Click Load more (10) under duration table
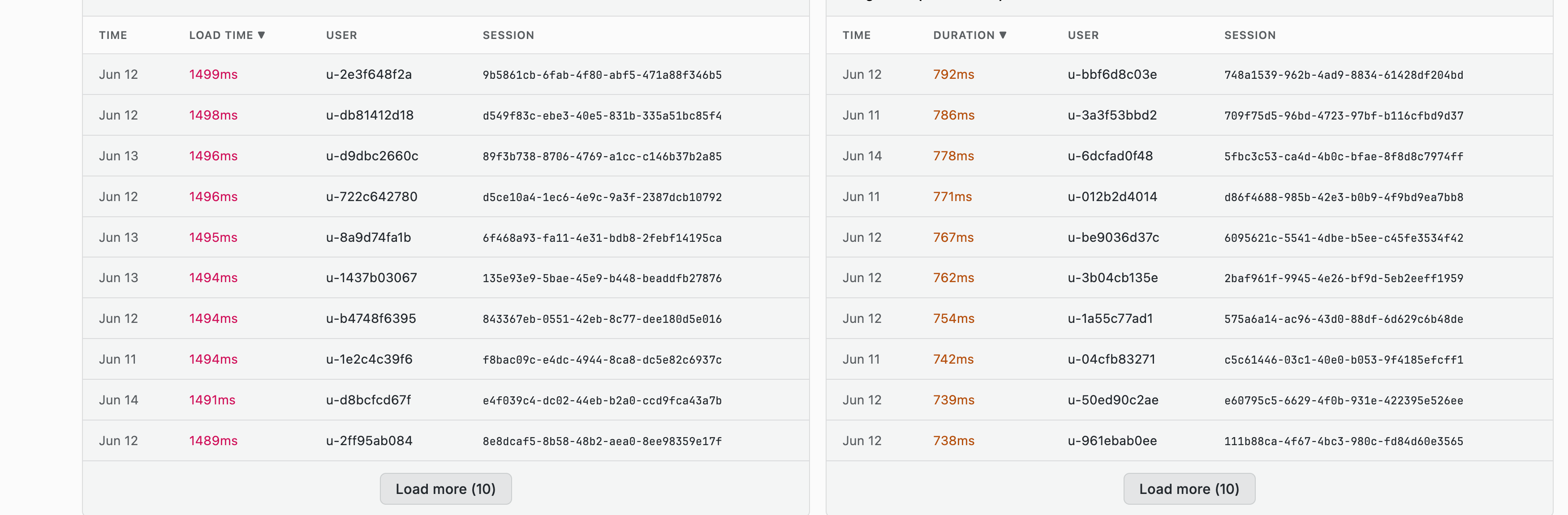Viewport: 1568px width, 515px height. point(1189,489)
